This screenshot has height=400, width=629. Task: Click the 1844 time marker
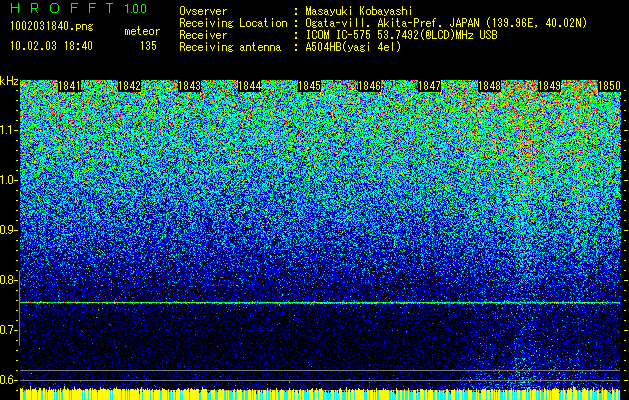[x=250, y=86]
